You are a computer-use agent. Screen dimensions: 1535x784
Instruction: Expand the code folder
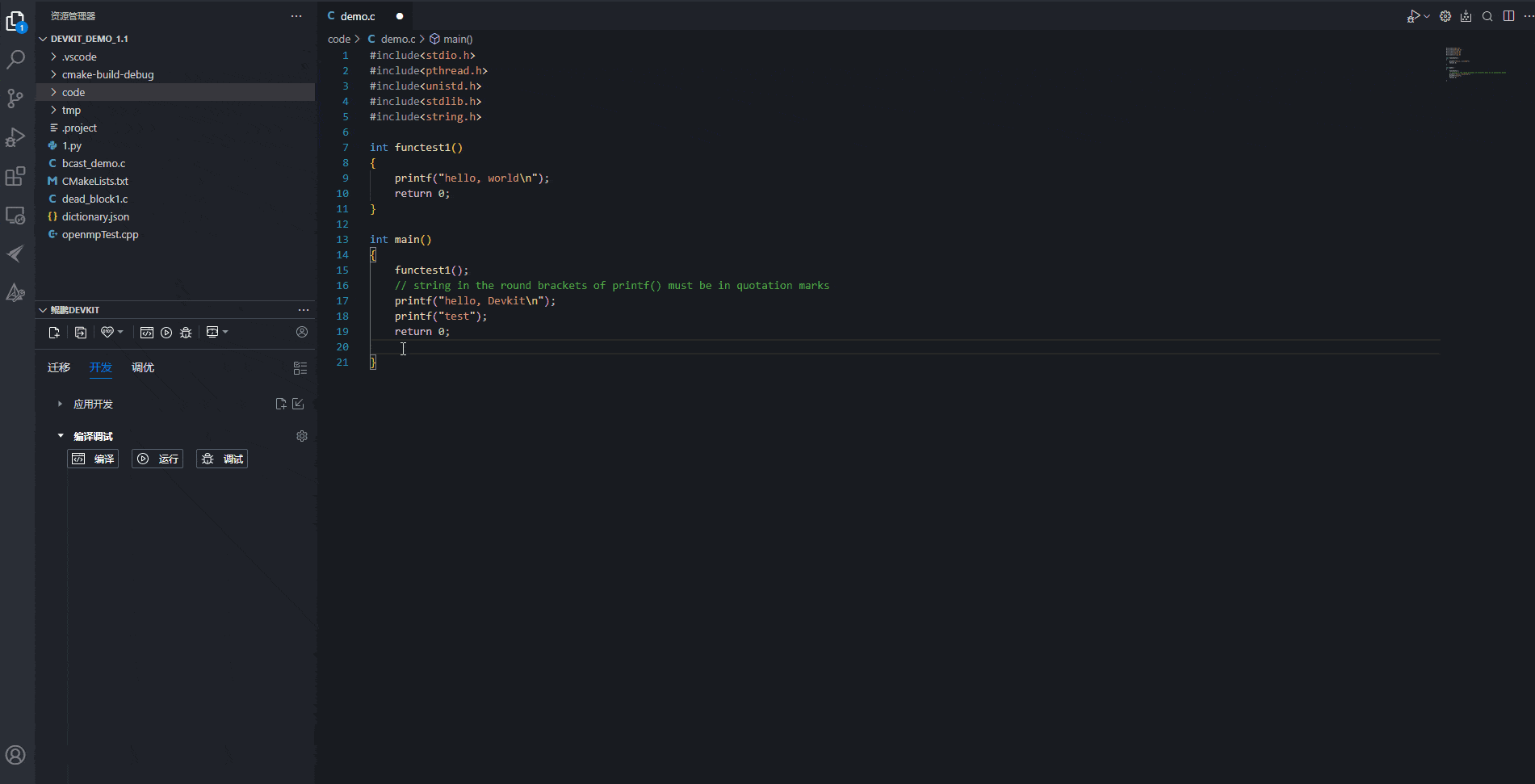(53, 92)
